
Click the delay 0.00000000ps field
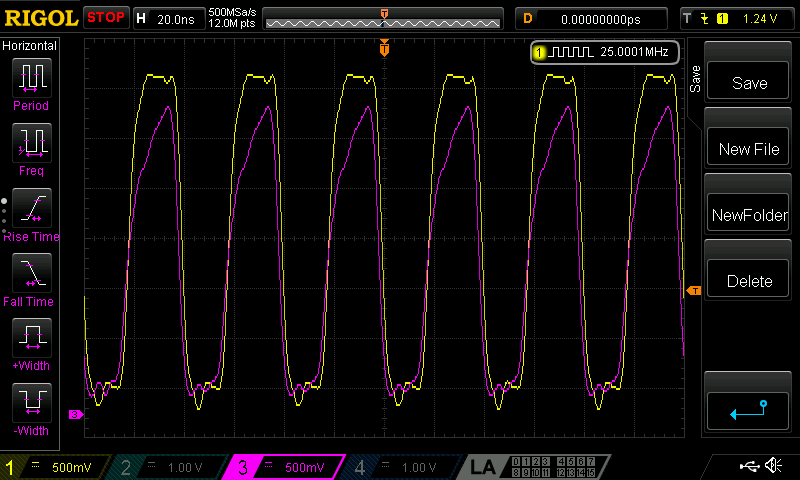point(591,19)
